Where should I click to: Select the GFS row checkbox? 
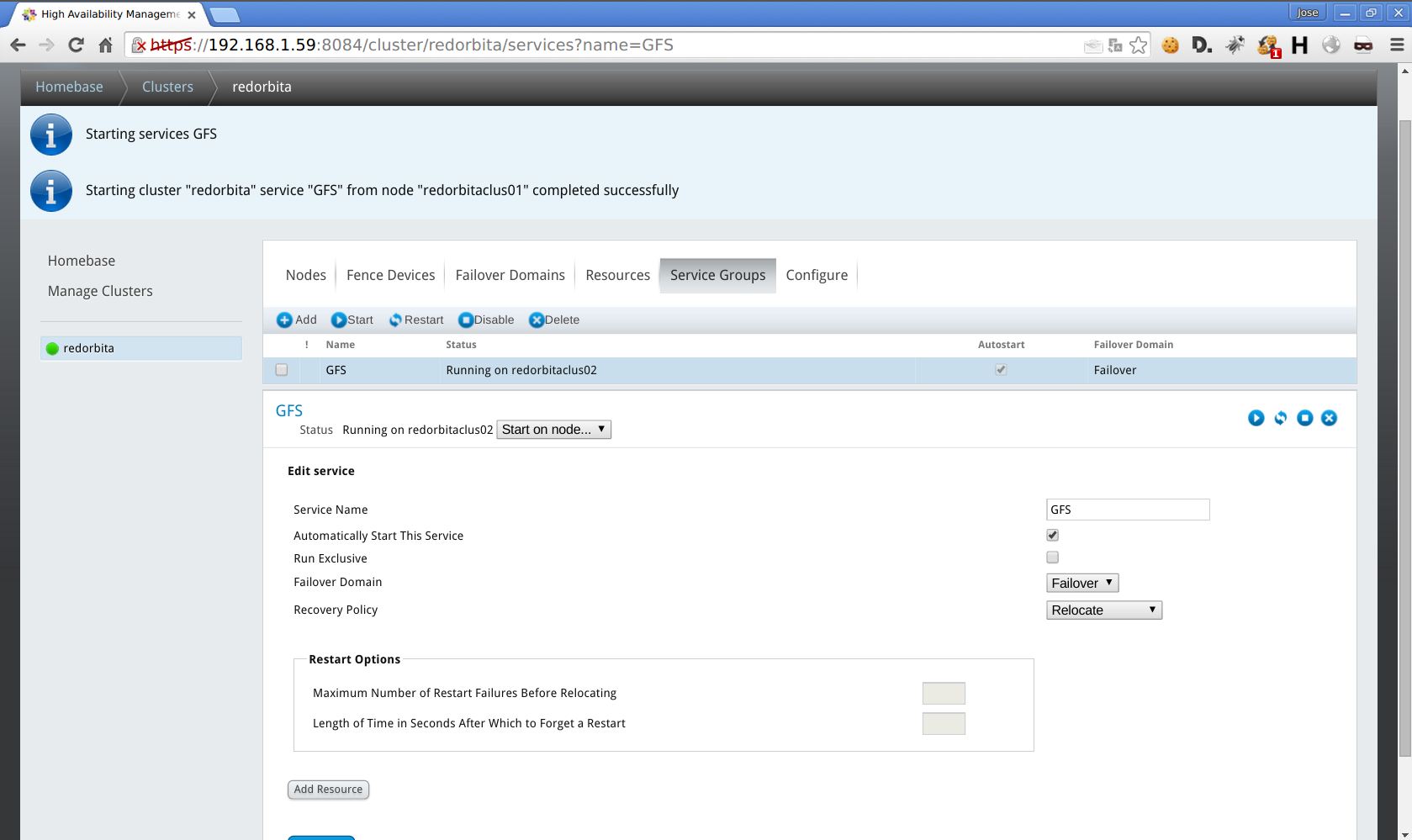[x=282, y=370]
